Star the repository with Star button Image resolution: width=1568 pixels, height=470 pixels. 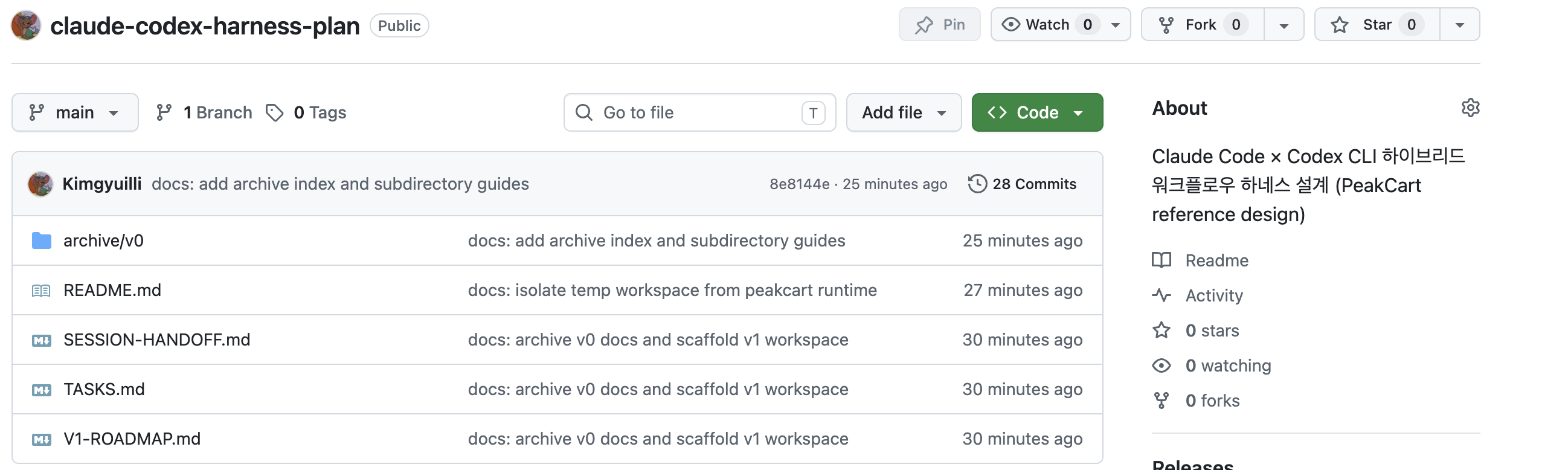[x=1377, y=25]
